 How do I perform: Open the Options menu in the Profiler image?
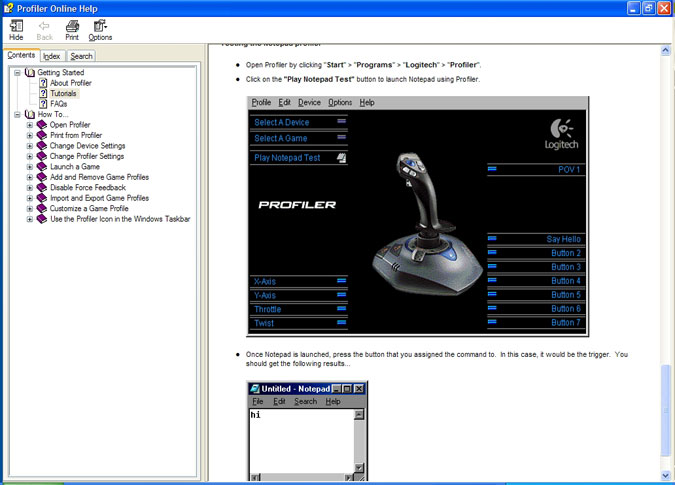[340, 102]
